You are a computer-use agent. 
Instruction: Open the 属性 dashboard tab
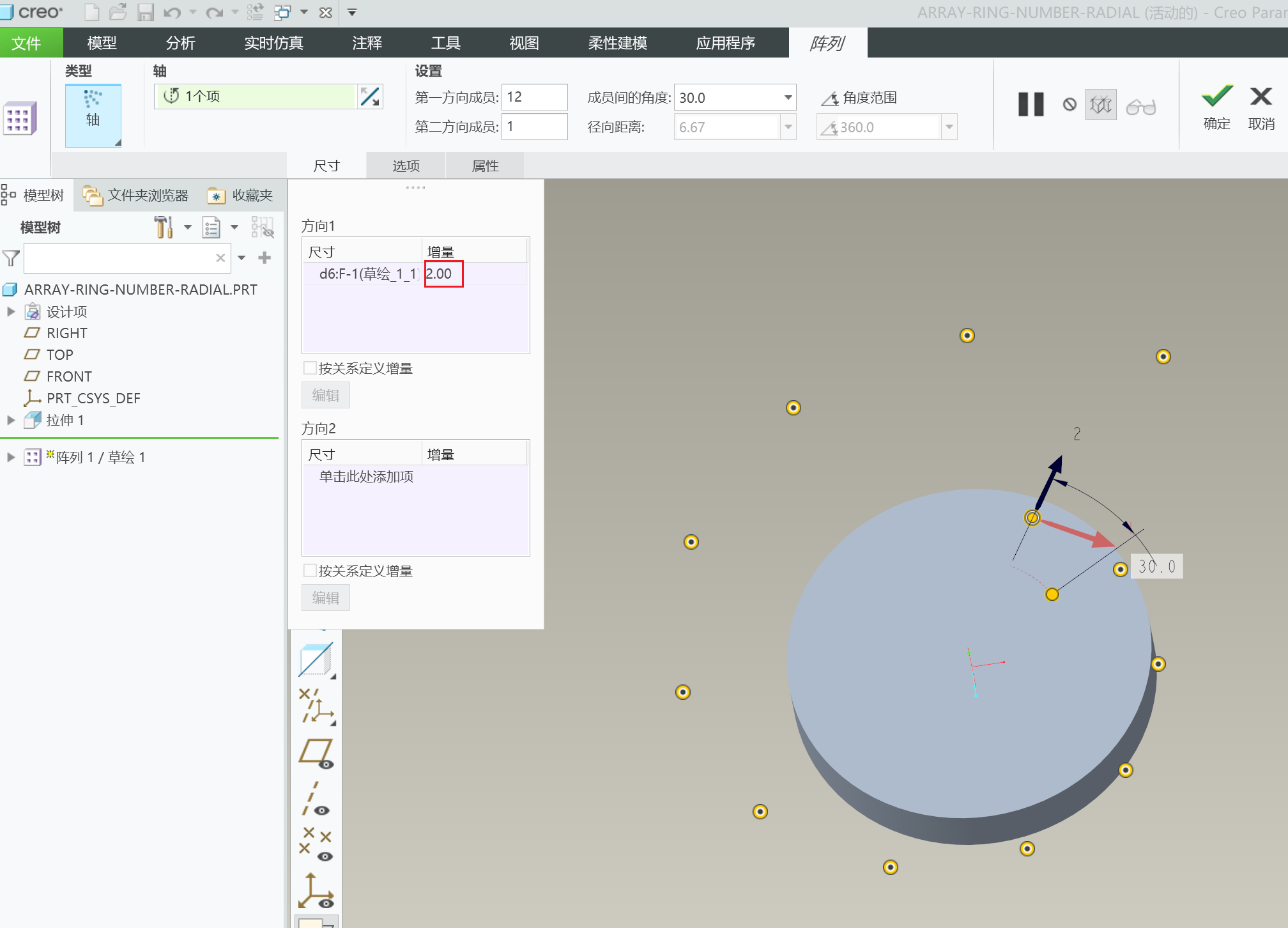[x=486, y=166]
